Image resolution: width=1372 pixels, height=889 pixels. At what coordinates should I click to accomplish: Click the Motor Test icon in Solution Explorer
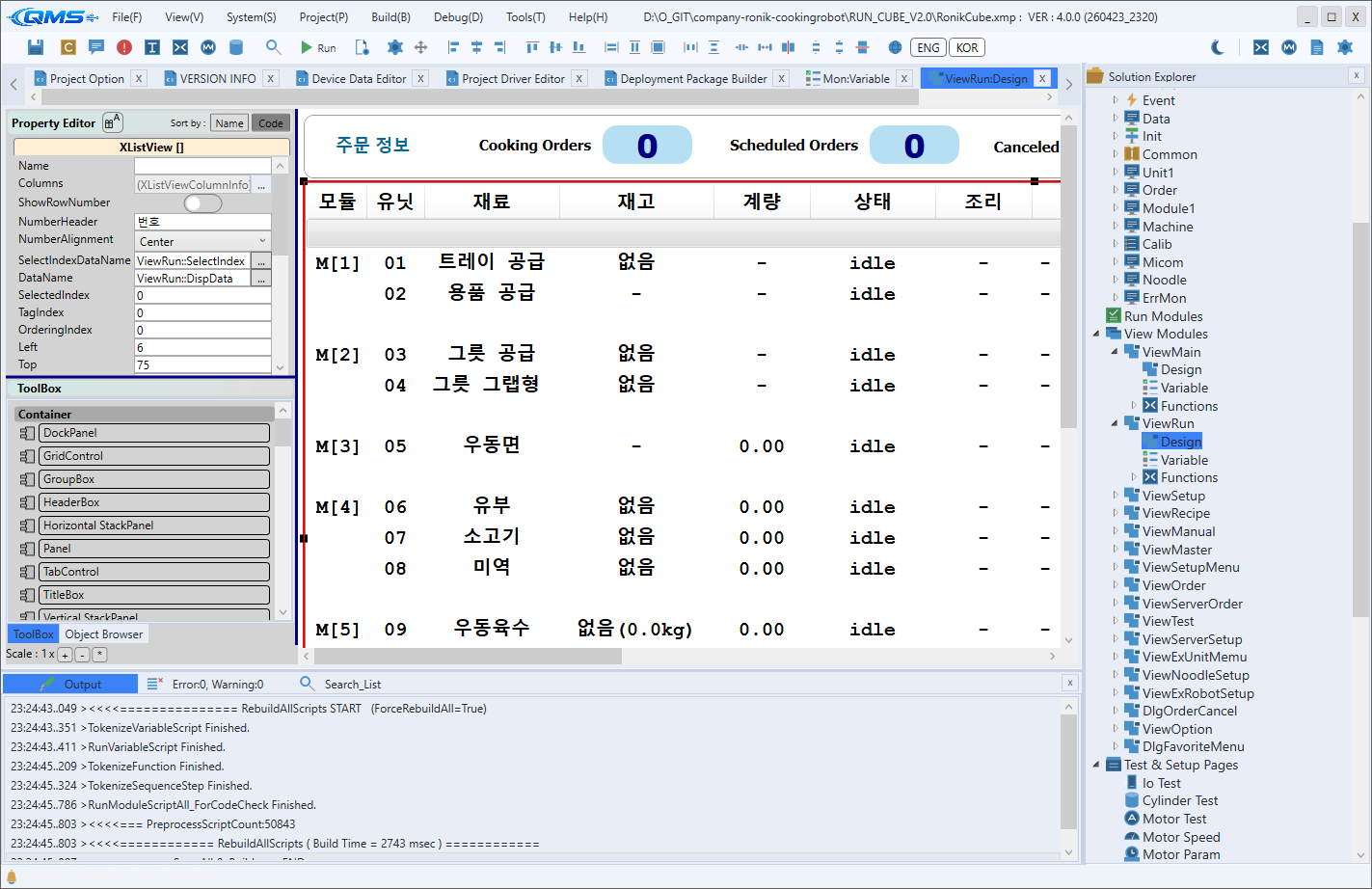click(1133, 819)
